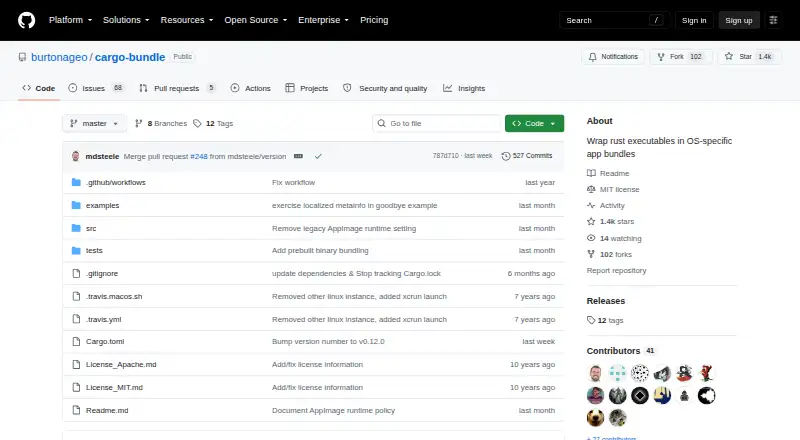The height and width of the screenshot is (440, 800).
Task: Open the master branch dropdown
Action: pos(94,124)
